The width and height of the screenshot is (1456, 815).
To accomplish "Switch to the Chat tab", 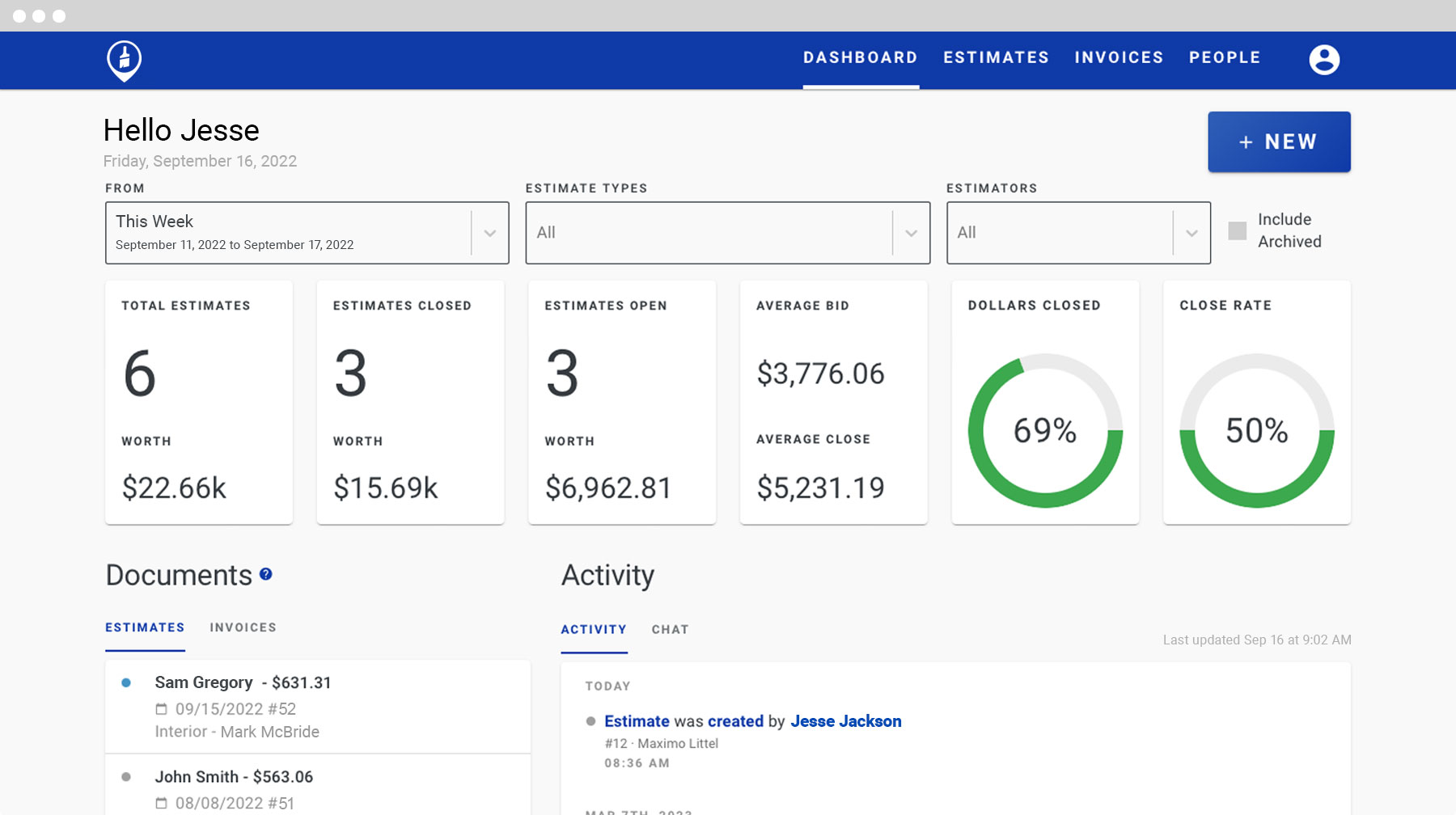I will click(670, 629).
